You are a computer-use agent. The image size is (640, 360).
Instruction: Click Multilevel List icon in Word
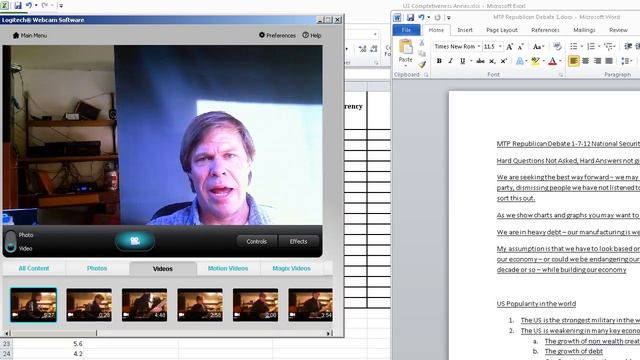click(x=608, y=47)
